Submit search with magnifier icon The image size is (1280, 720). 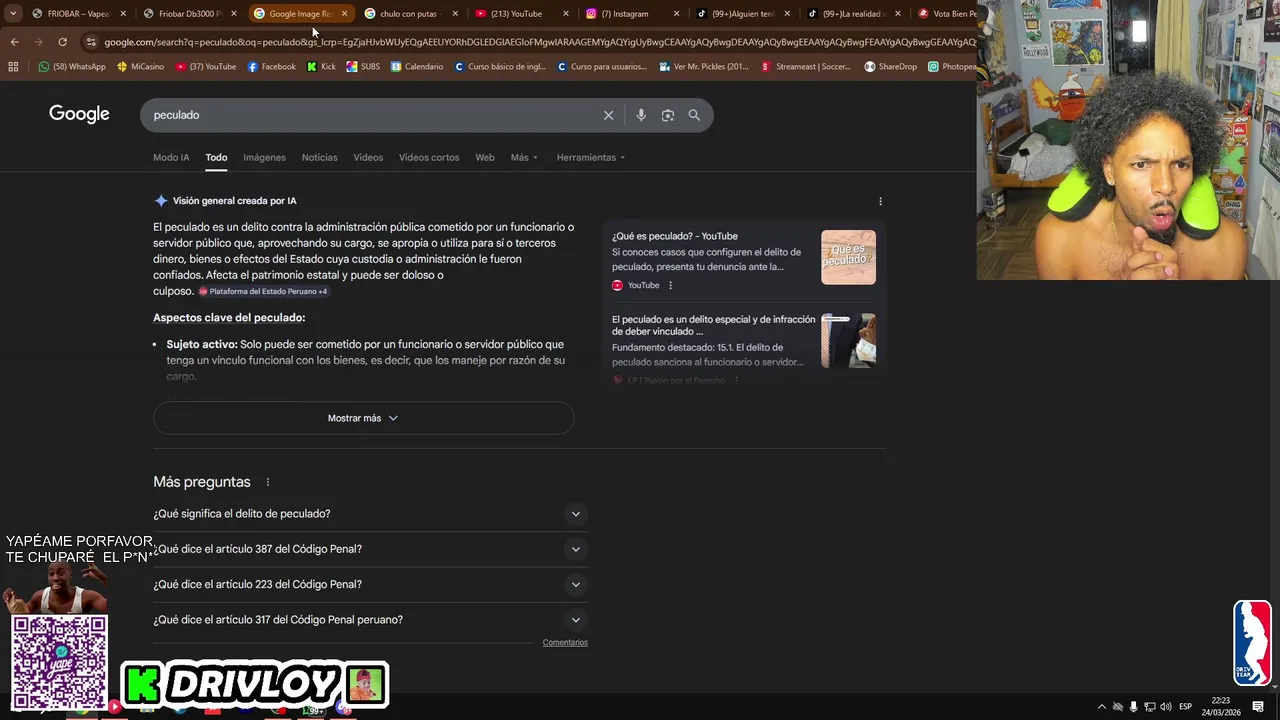point(694,115)
